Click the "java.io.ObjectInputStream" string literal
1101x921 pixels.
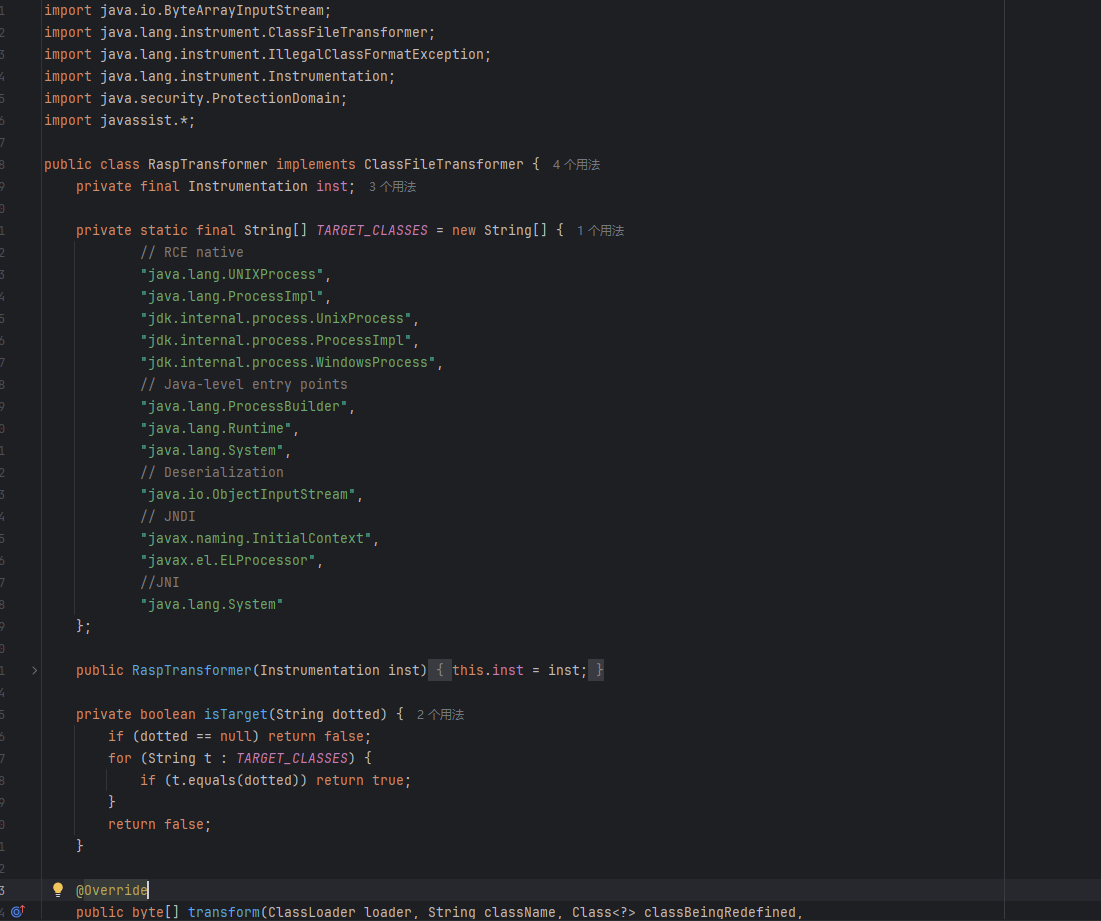[250, 494]
